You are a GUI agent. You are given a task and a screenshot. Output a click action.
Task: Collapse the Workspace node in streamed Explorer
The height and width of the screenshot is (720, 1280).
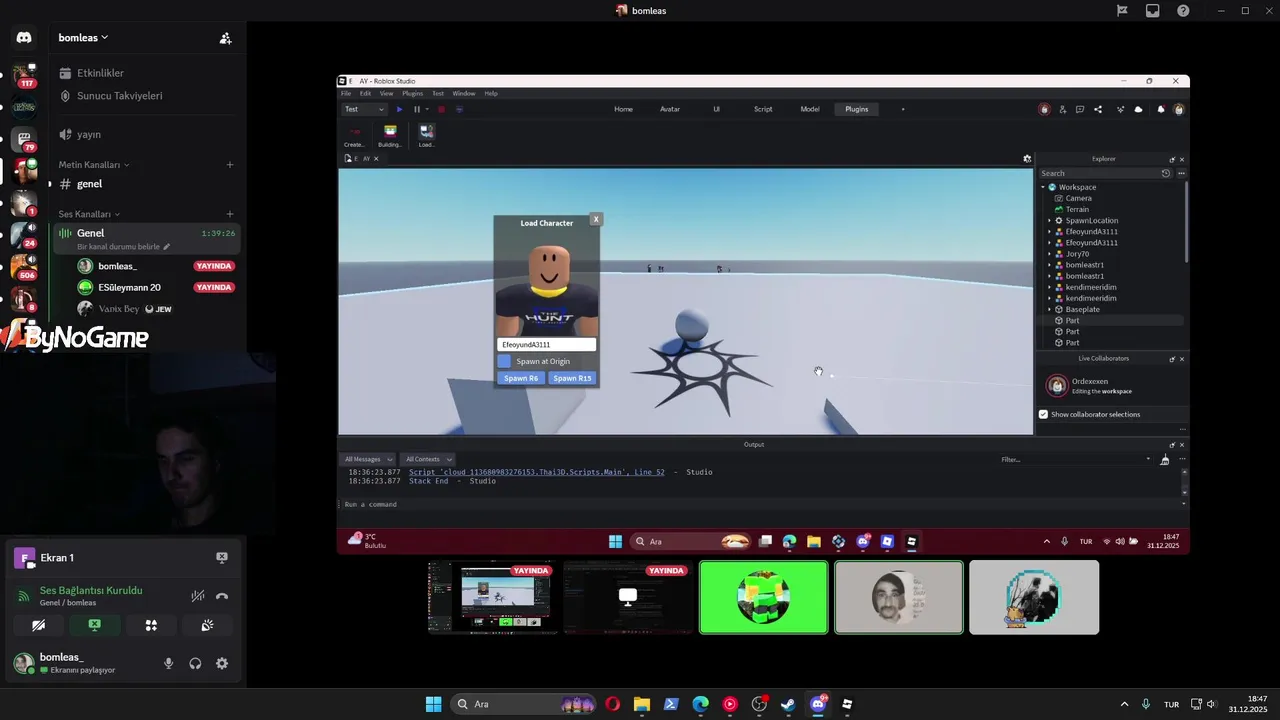point(1043,187)
